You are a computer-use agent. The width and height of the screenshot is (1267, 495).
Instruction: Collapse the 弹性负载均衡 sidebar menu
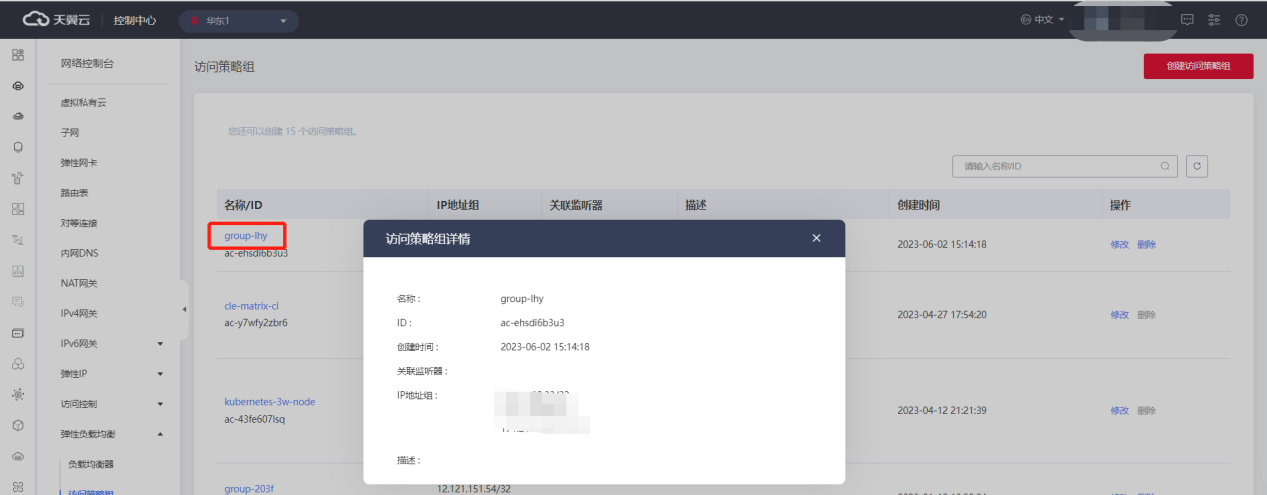(160, 434)
